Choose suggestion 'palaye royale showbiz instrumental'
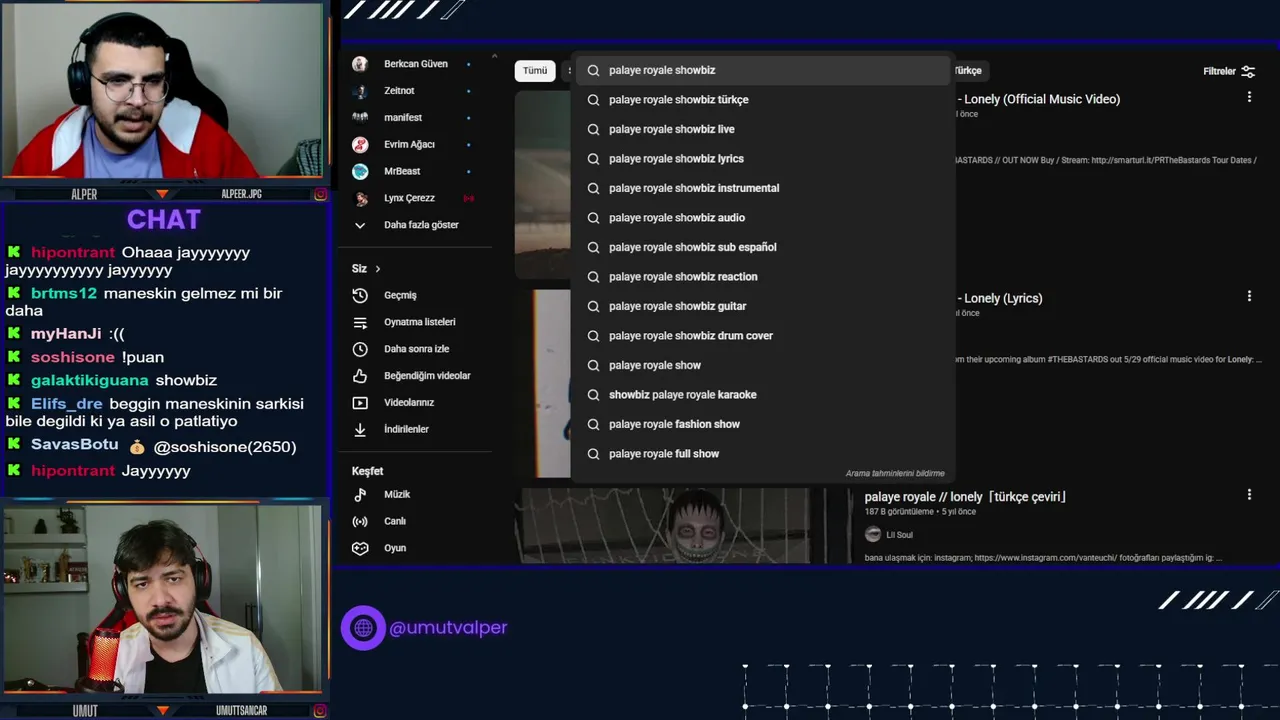The height and width of the screenshot is (720, 1280). [x=761, y=188]
